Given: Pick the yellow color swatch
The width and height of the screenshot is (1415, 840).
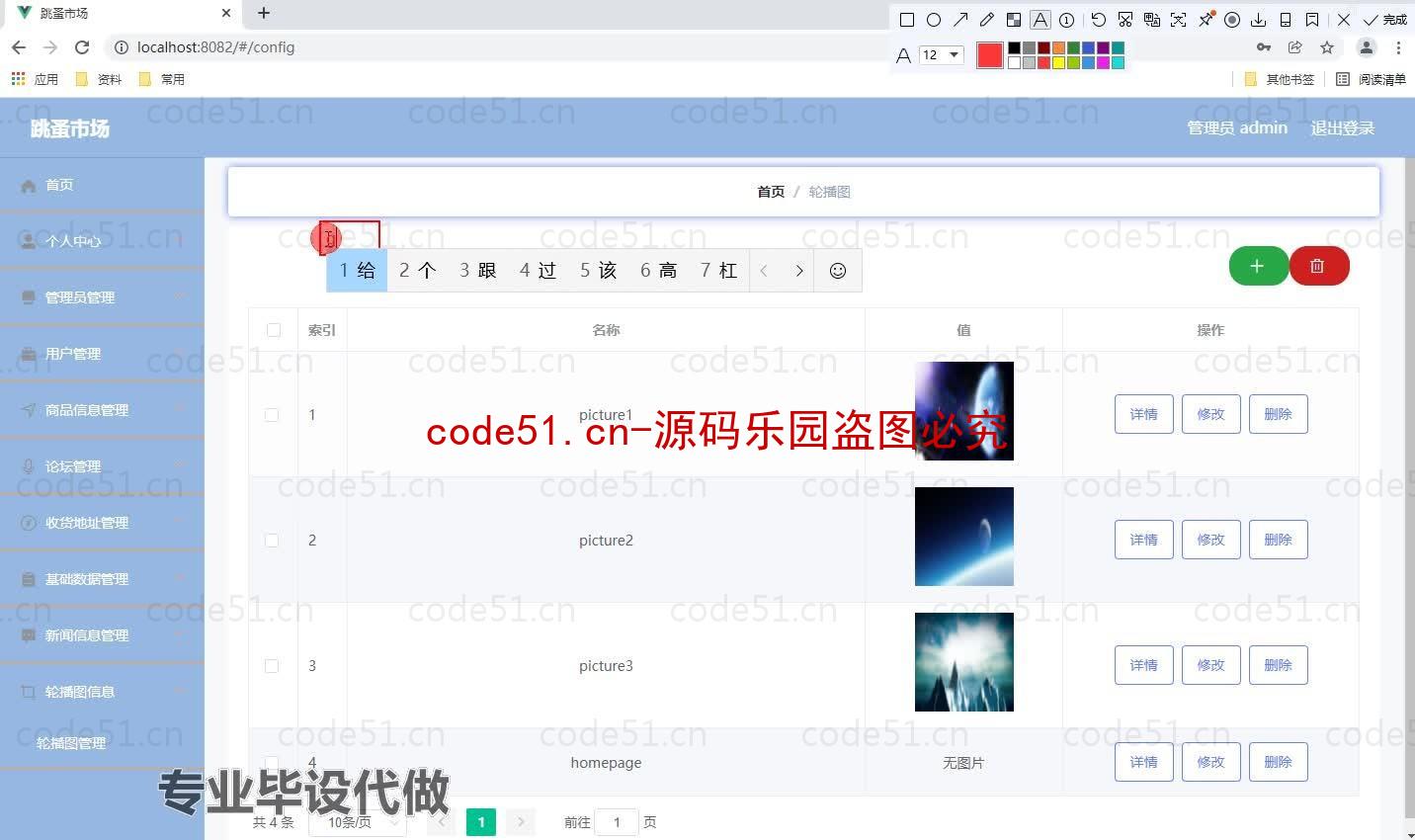Looking at the screenshot, I should click(x=1058, y=63).
